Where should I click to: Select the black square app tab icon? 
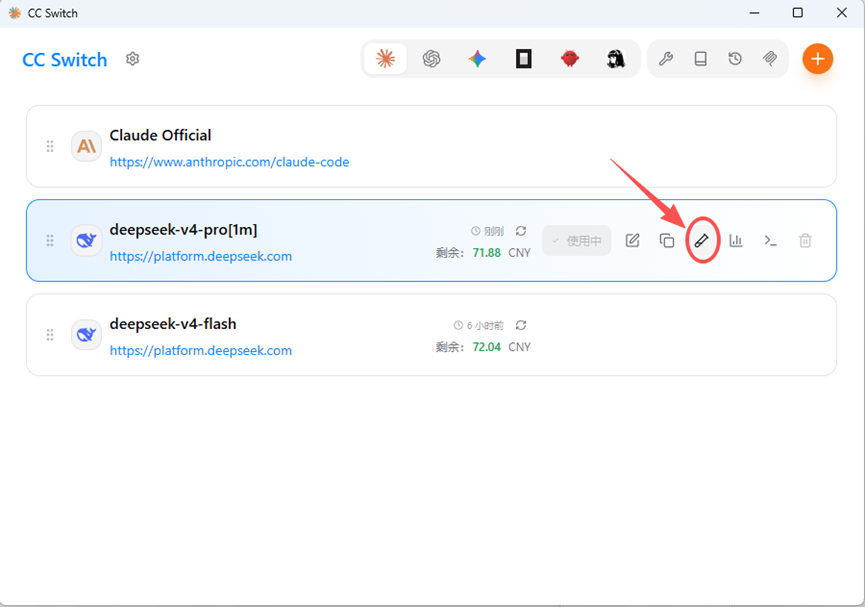click(x=524, y=58)
